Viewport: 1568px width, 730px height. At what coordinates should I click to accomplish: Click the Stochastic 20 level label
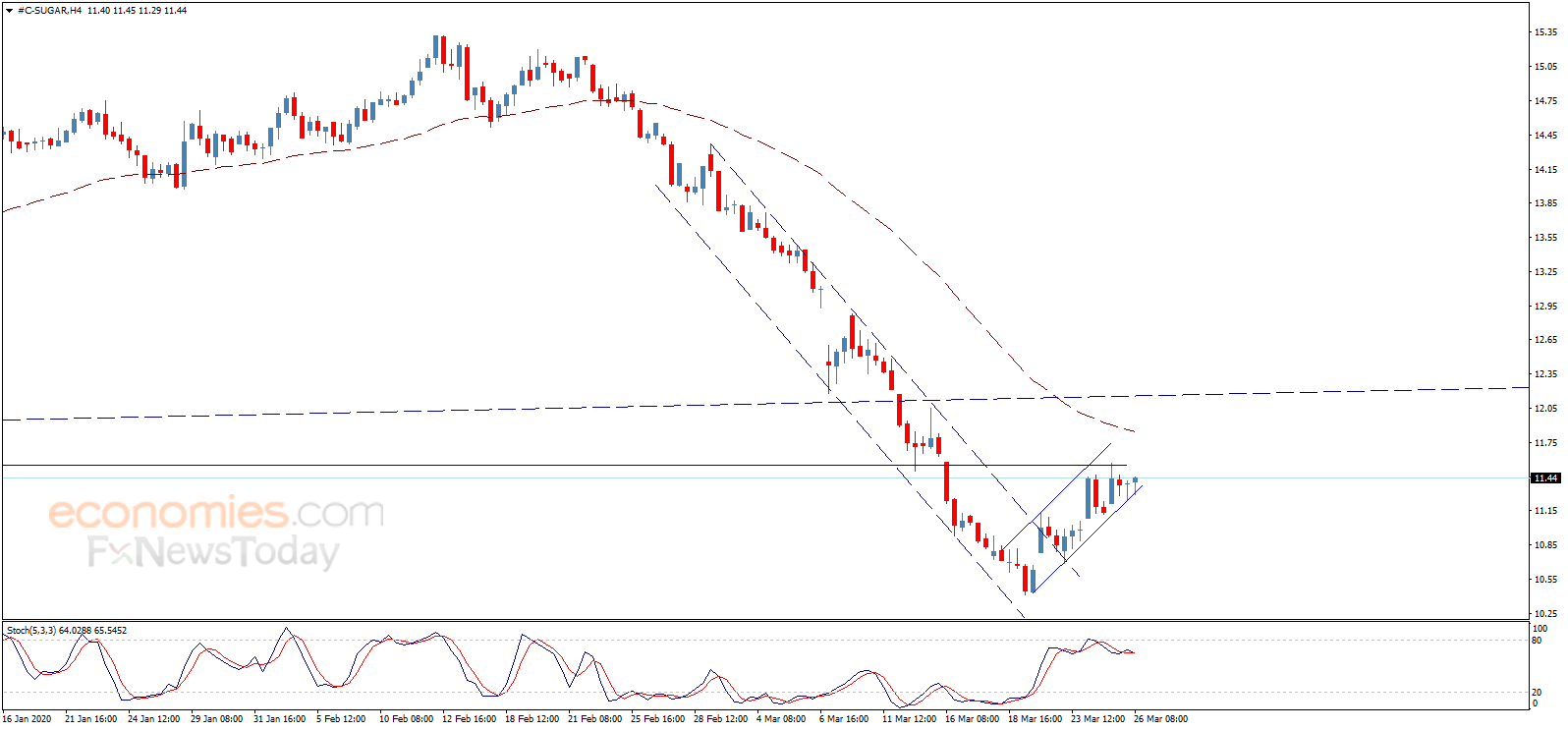coord(1538,693)
